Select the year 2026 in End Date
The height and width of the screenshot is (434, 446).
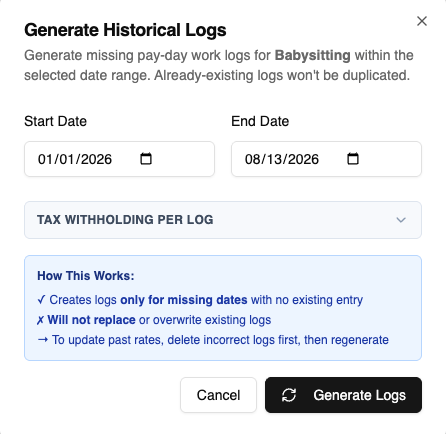click(303, 159)
